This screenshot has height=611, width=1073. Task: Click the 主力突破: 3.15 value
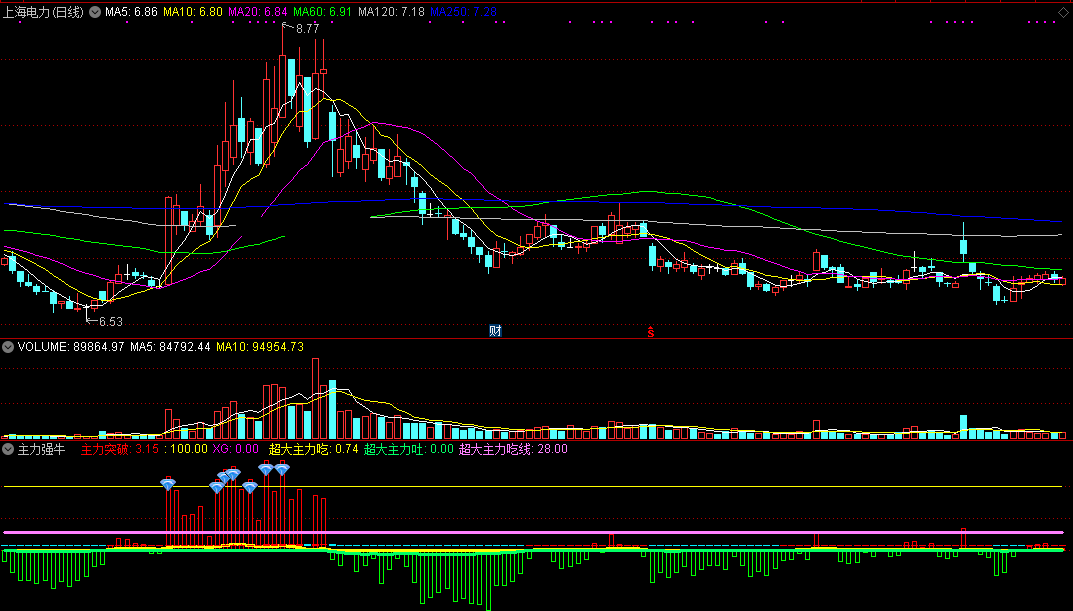tap(120, 450)
